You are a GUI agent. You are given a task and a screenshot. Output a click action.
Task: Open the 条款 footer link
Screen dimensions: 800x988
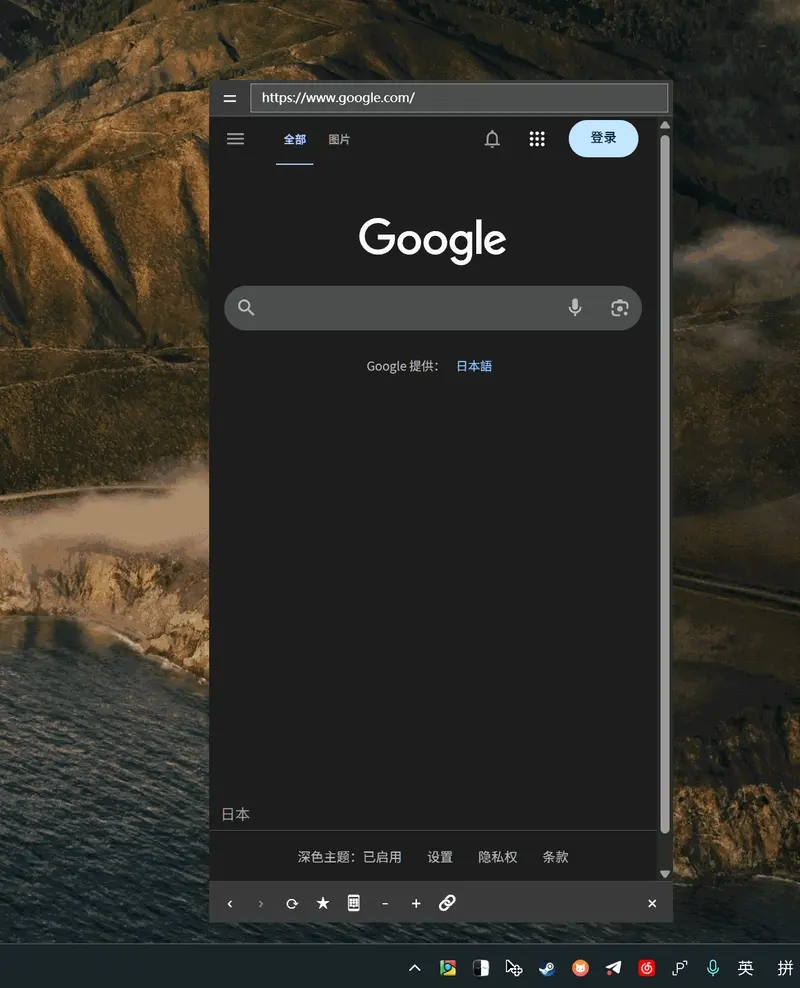click(x=556, y=857)
